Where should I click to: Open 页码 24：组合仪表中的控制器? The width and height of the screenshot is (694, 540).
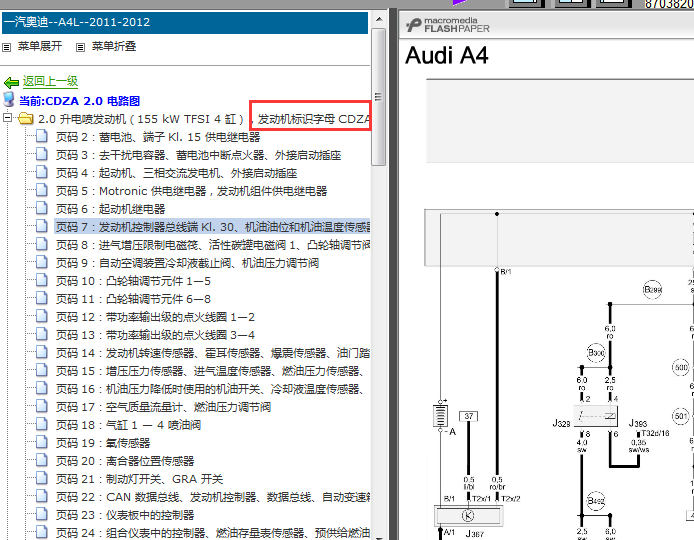tap(213, 533)
